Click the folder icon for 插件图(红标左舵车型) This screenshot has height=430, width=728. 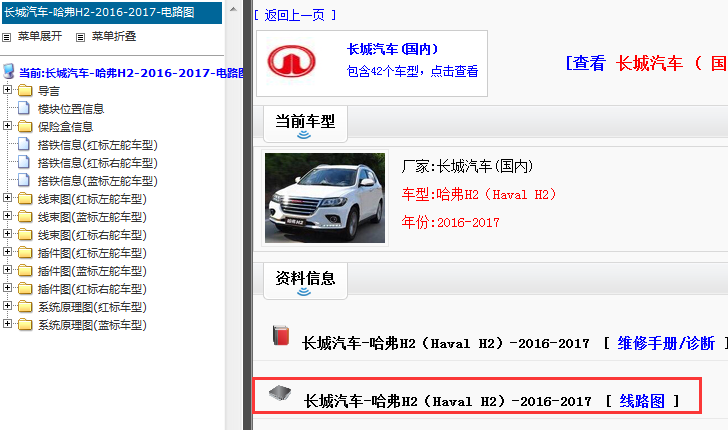point(25,253)
